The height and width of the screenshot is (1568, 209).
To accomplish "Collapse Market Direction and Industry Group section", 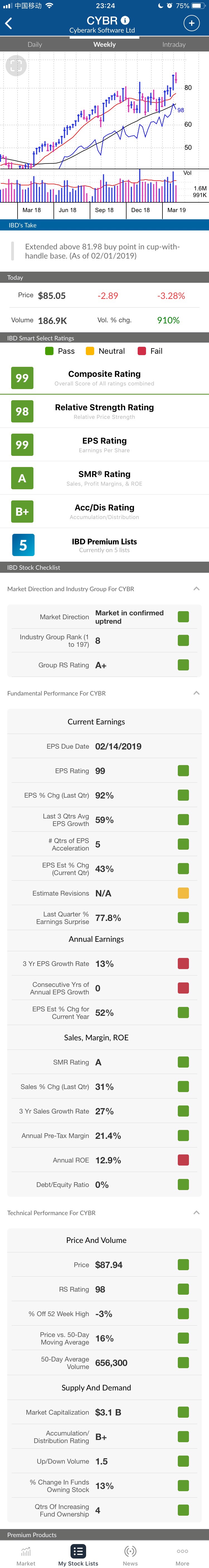I will [x=196, y=589].
